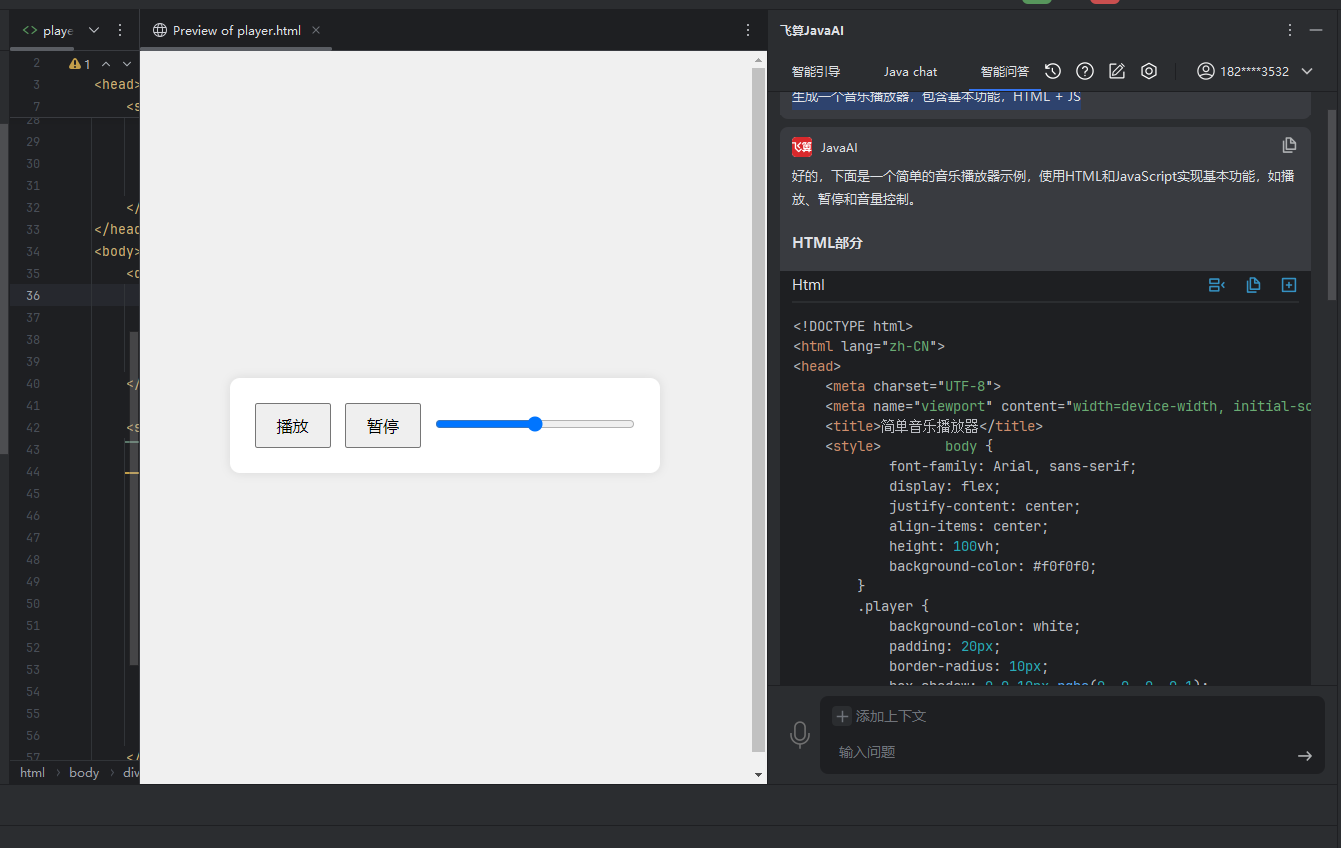Click the JavaAI red logo avatar
The width and height of the screenshot is (1341, 848).
pos(802,147)
